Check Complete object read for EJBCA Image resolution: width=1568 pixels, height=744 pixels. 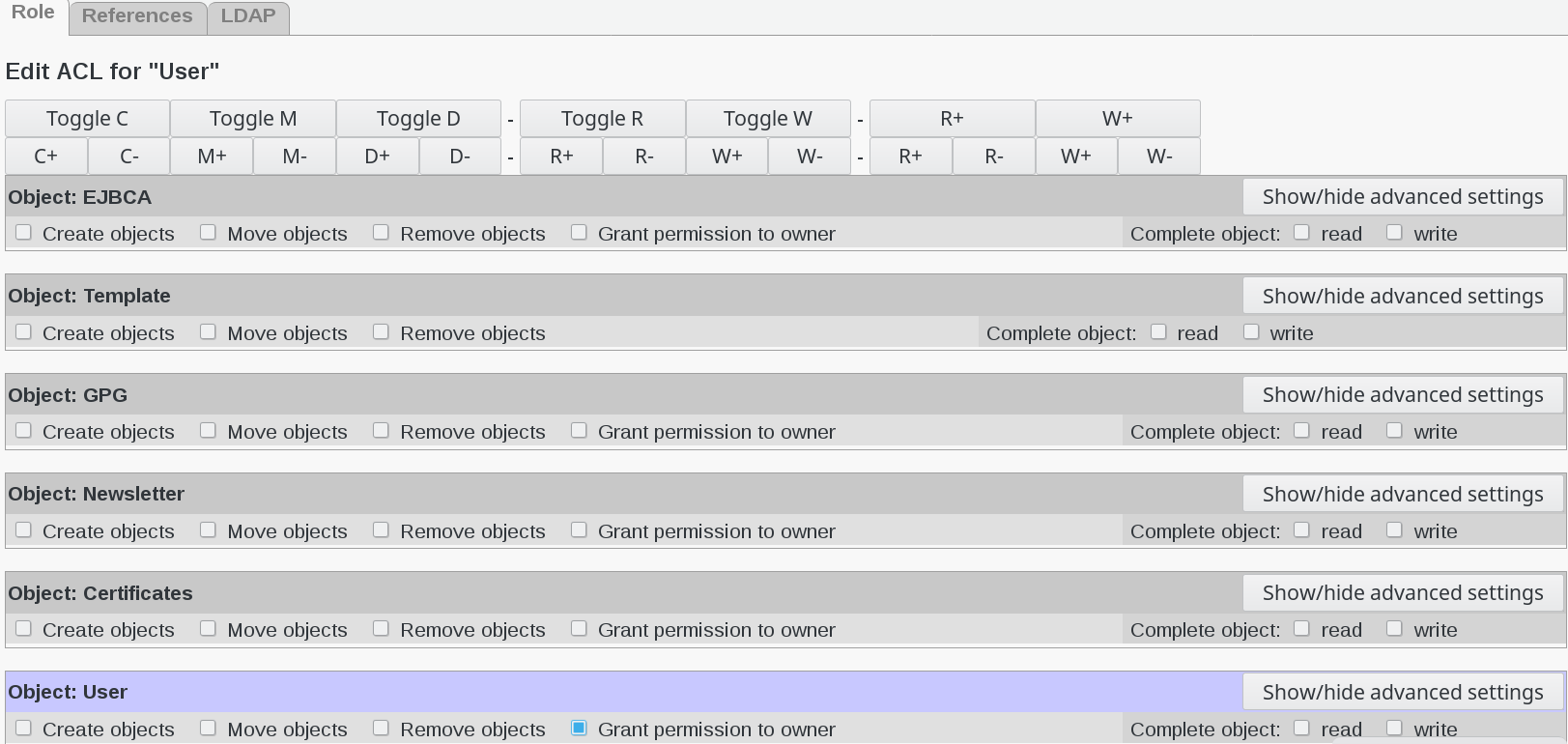tap(1301, 233)
